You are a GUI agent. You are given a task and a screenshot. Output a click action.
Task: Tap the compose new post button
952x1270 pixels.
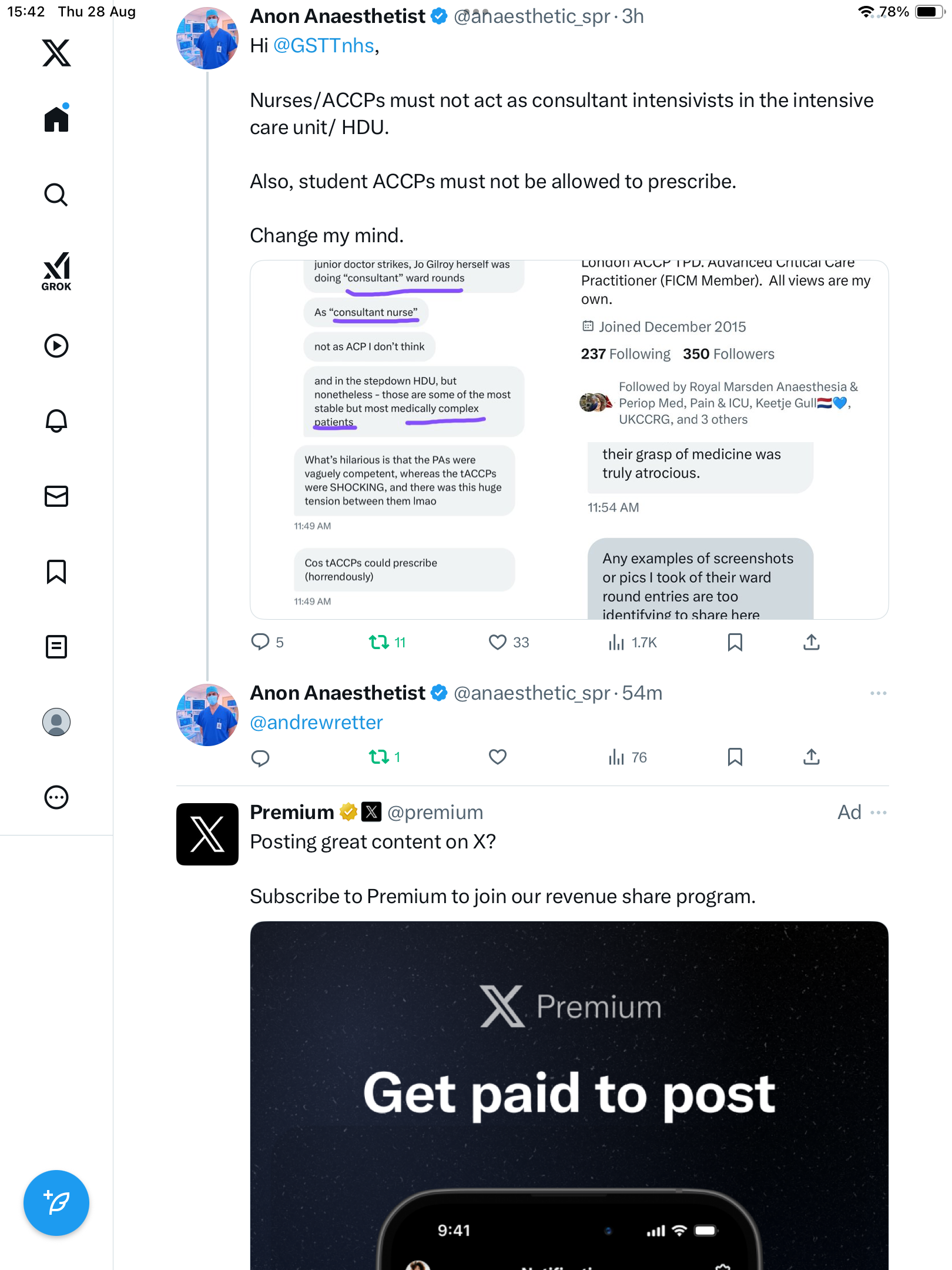(x=56, y=1203)
